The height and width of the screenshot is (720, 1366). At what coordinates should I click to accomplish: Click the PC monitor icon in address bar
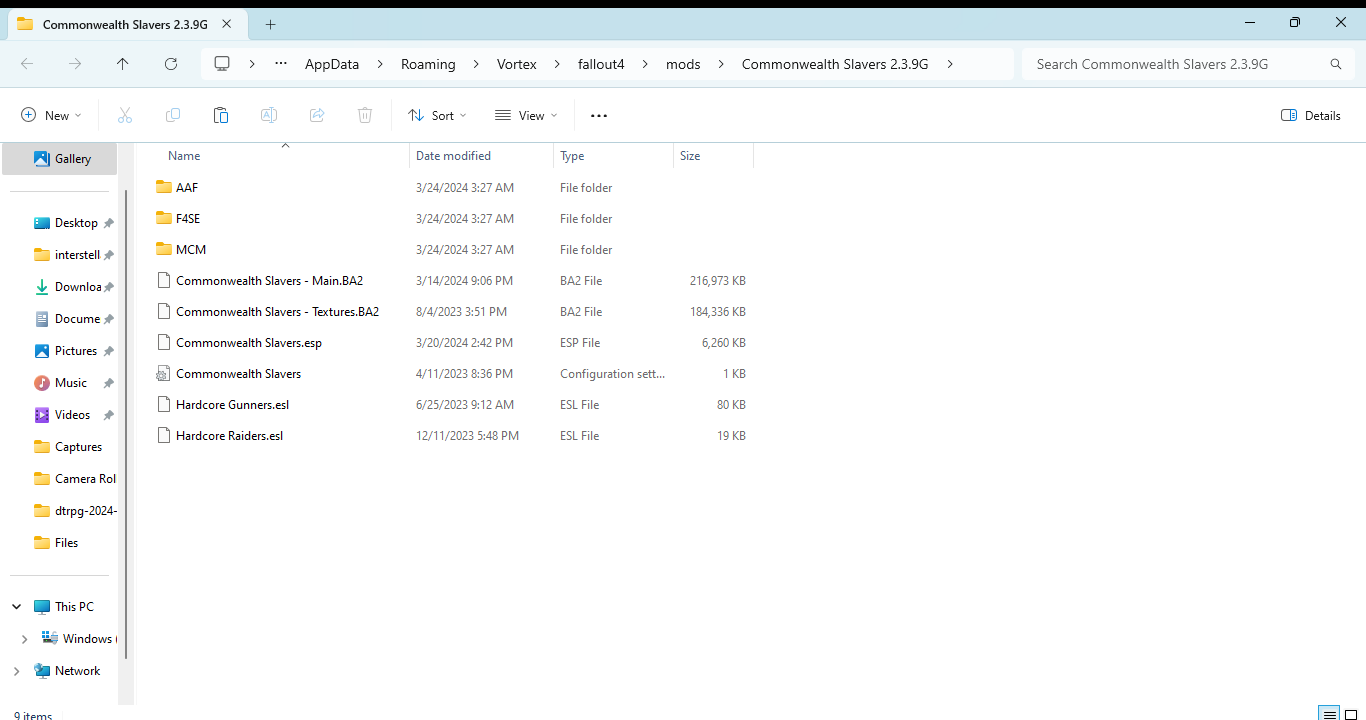(x=222, y=64)
